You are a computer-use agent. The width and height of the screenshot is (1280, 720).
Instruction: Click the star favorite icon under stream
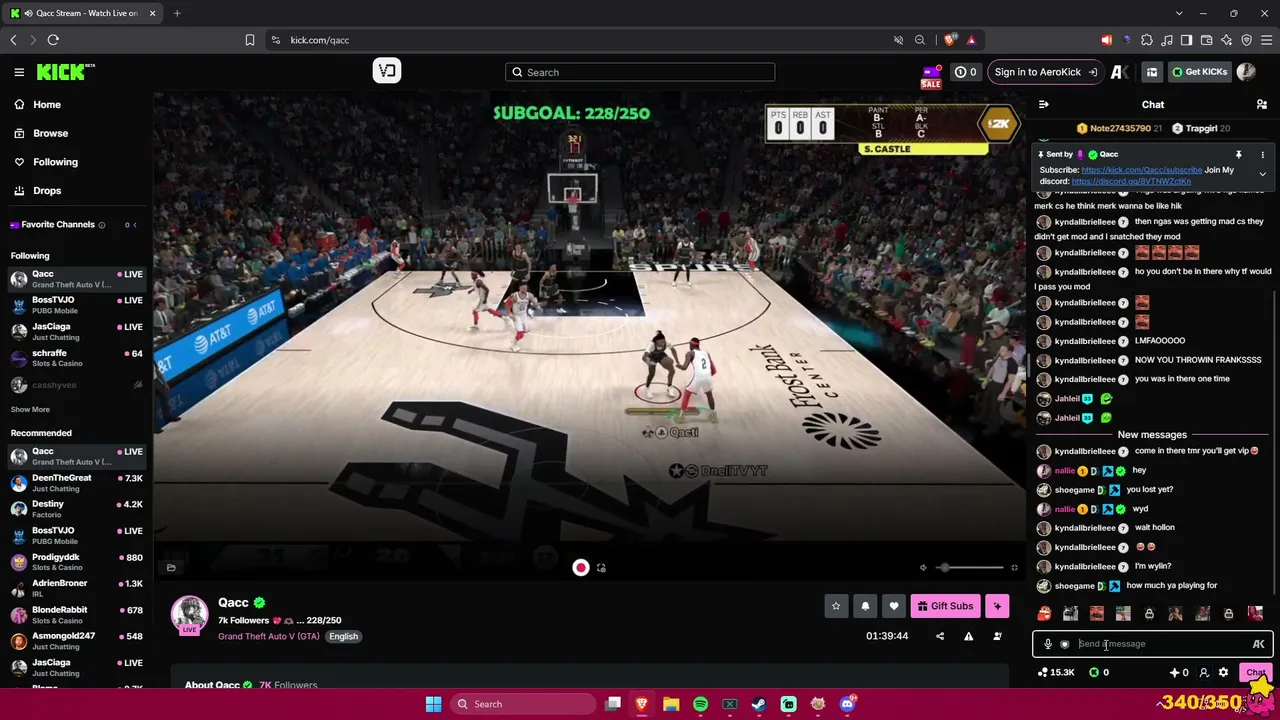click(836, 606)
